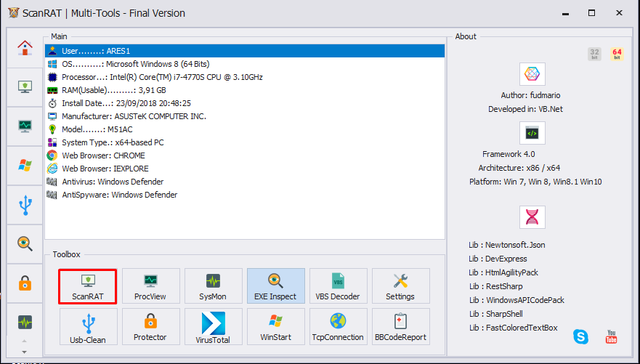The image size is (640, 364).
Task: Click Lib : FastColoredTextBox entry
Action: point(513,328)
